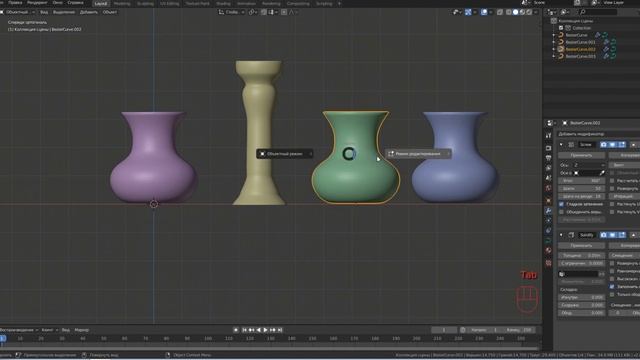The height and width of the screenshot is (360, 640).
Task: Toggle the checked 'Заполнить' Solidify checkbox
Action: point(612,287)
